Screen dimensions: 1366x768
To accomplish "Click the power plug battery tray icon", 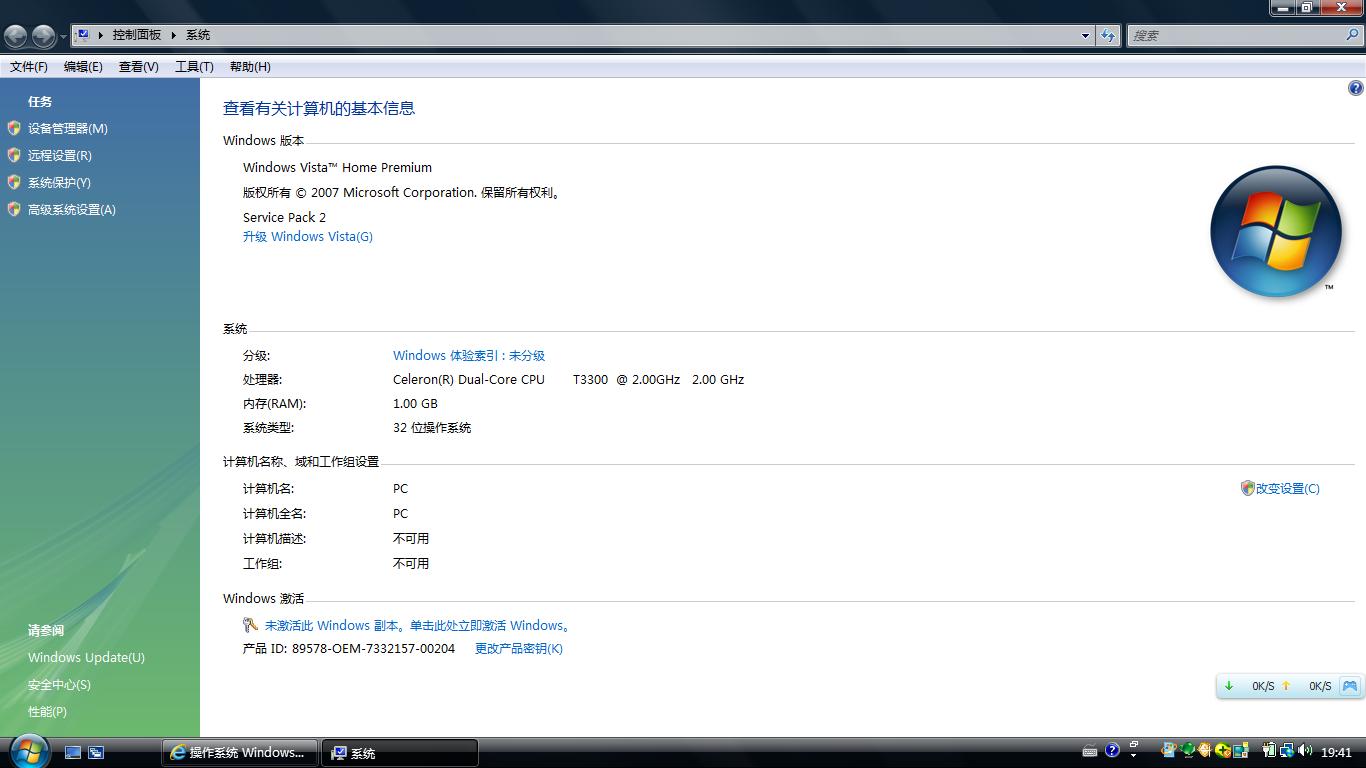I will point(1269,750).
